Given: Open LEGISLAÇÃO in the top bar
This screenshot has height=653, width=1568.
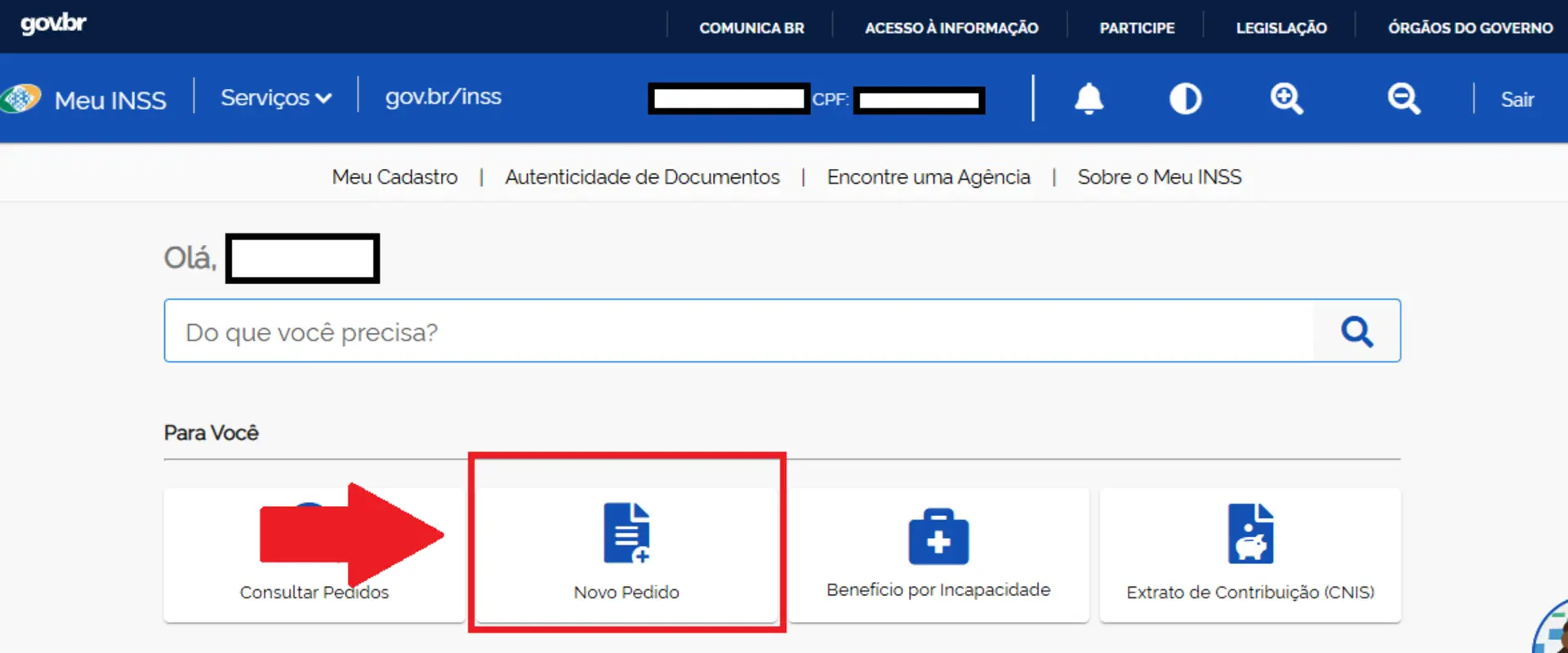Looking at the screenshot, I should point(1281,28).
